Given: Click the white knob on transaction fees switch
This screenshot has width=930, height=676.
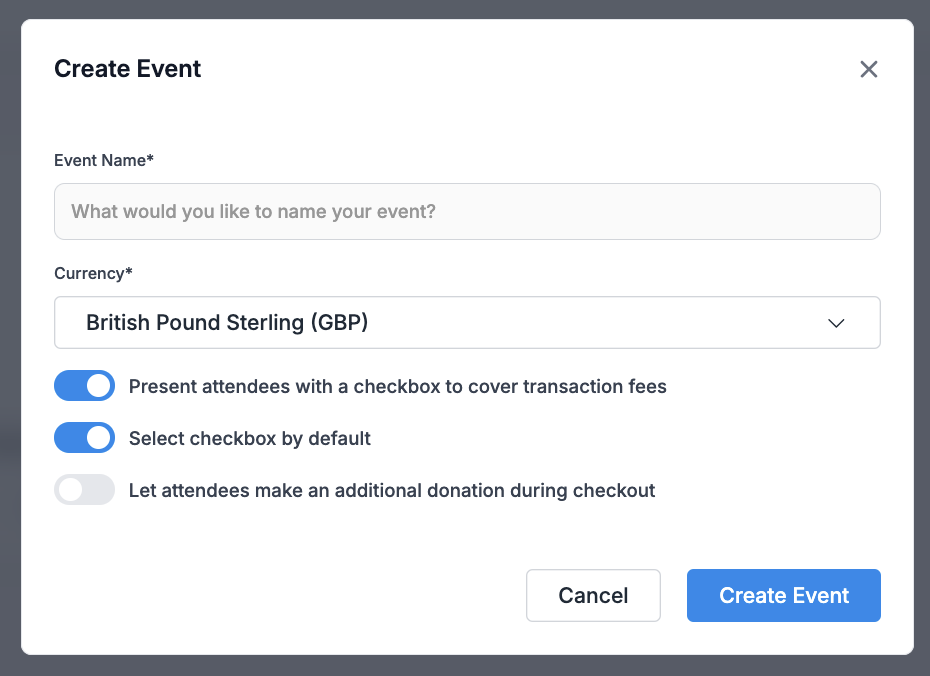Looking at the screenshot, I should 98,386.
